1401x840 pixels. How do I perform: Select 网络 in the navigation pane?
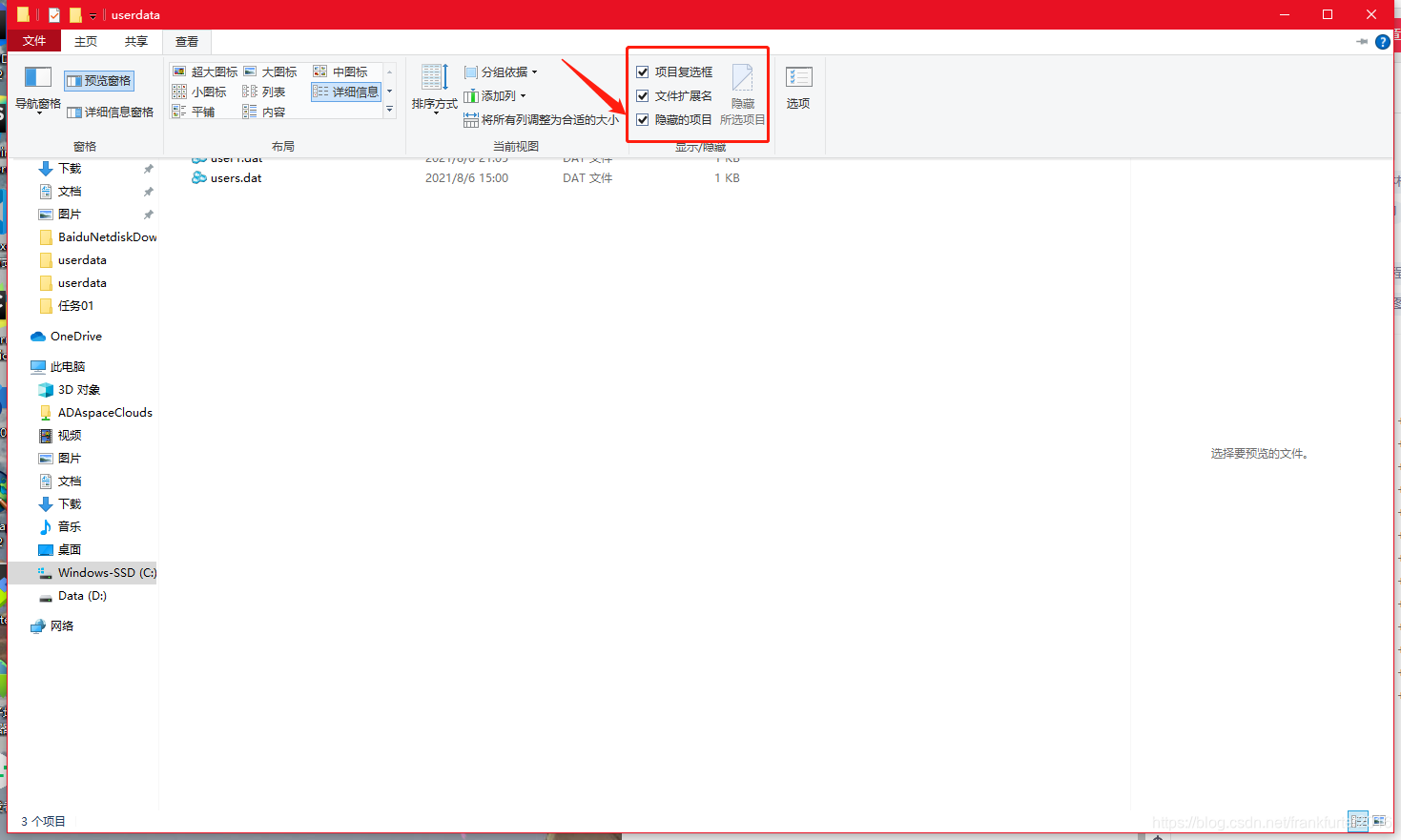click(62, 626)
